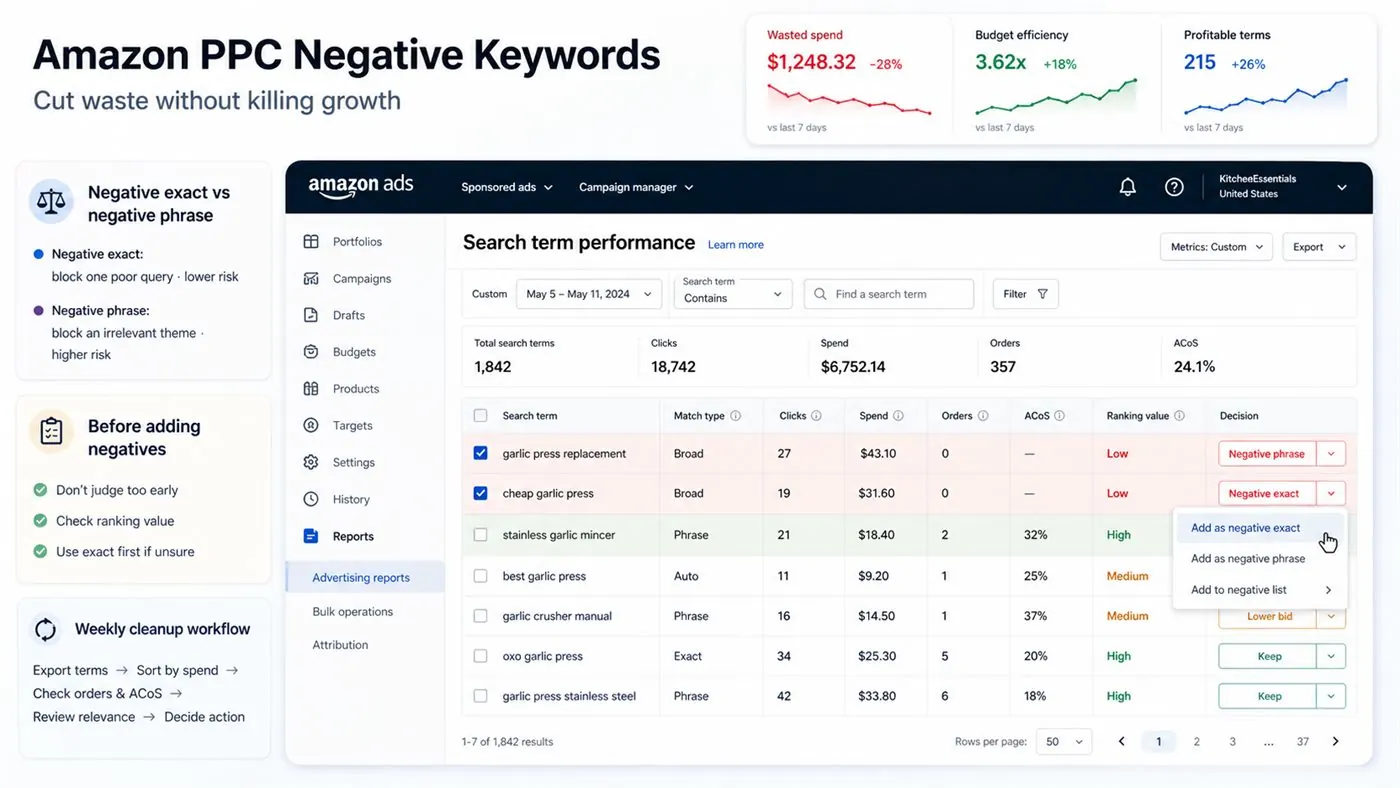Click the Reports document icon
The height and width of the screenshot is (788, 1400).
pos(311,536)
